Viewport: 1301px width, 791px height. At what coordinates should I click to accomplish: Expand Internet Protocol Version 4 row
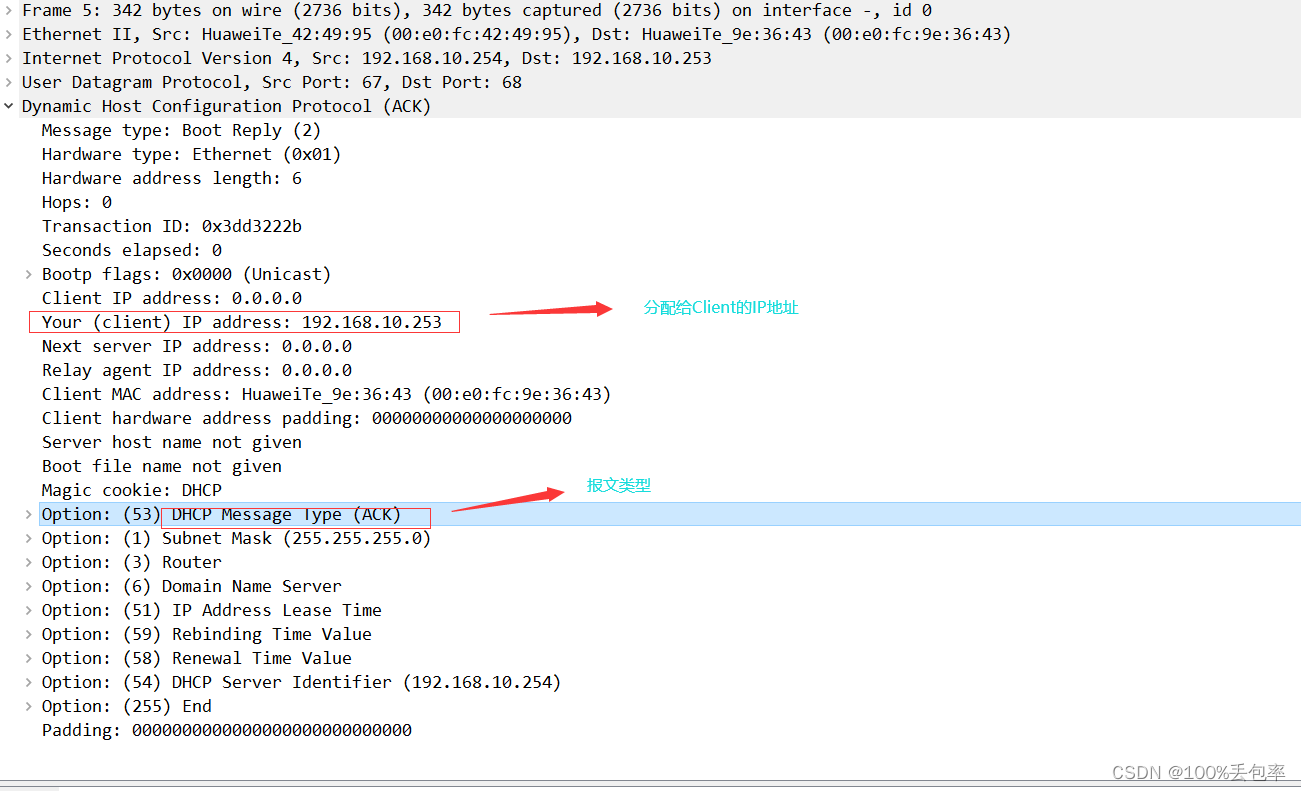click(9, 59)
